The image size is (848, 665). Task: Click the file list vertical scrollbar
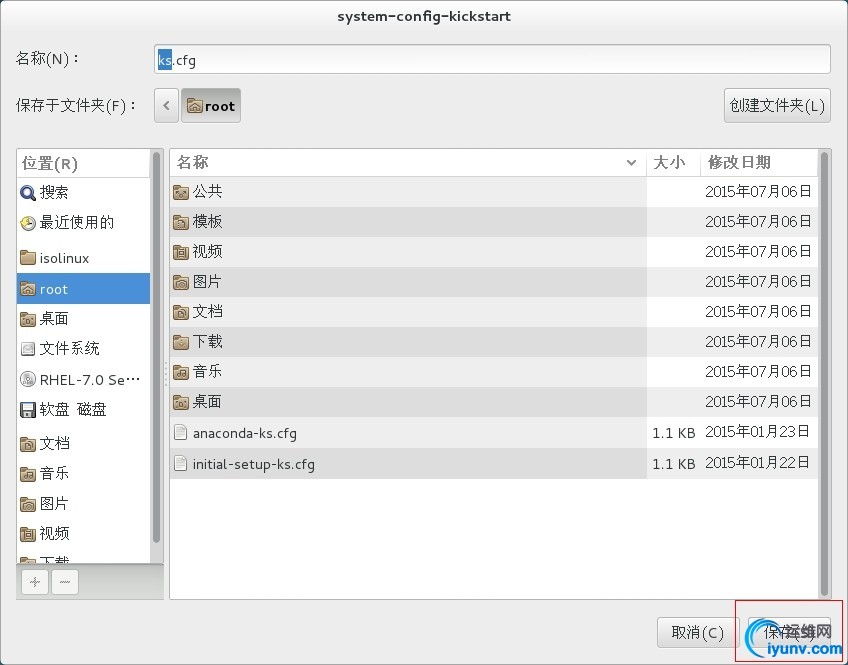(x=824, y=373)
